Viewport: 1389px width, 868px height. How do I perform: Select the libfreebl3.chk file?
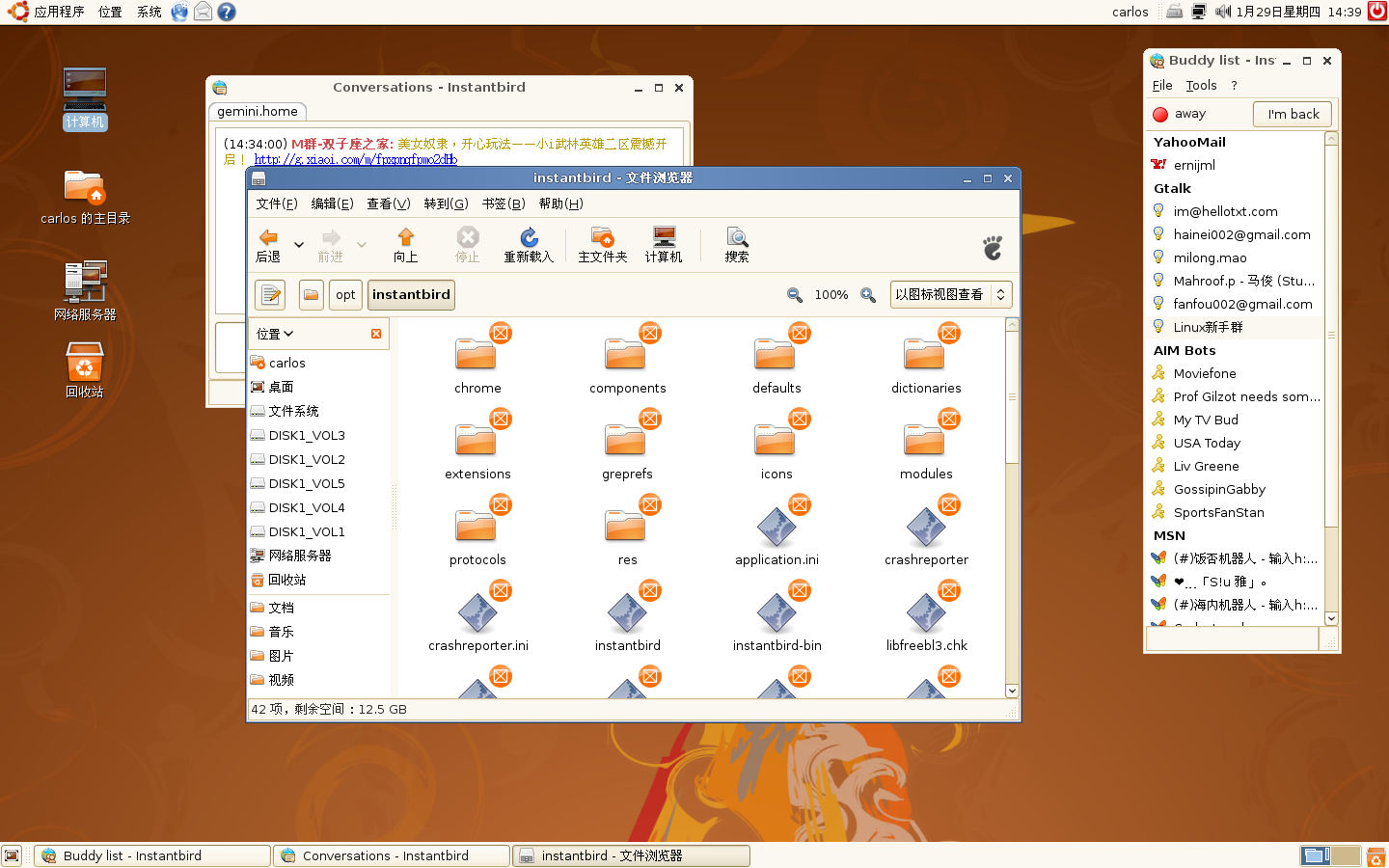[x=926, y=616]
